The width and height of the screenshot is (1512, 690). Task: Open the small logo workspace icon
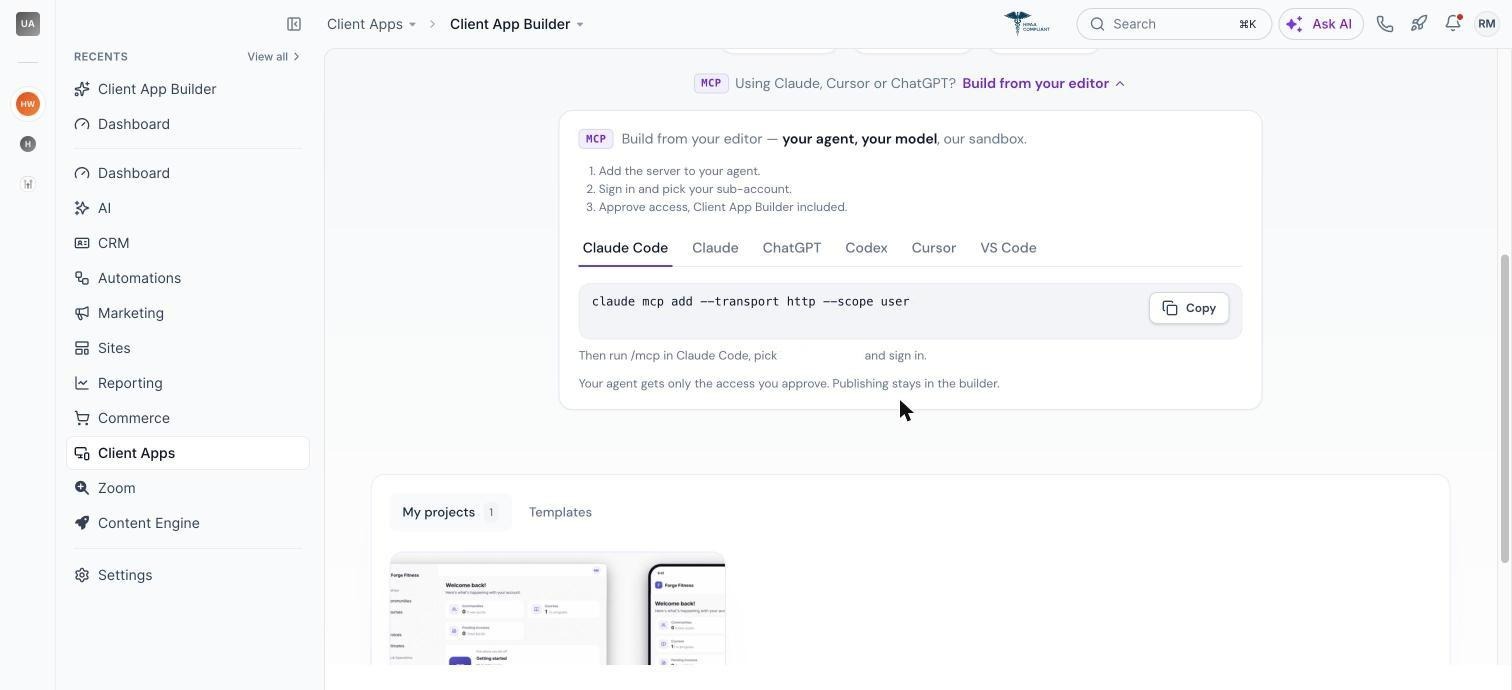[x=28, y=183]
